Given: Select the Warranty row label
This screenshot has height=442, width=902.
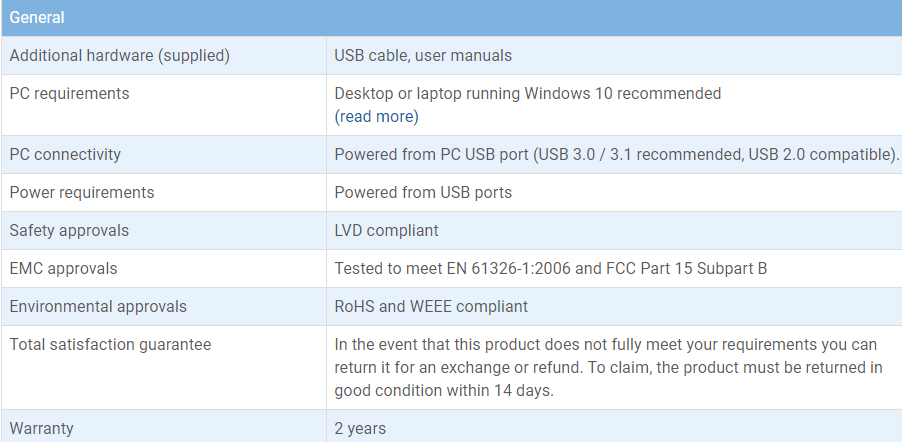Looking at the screenshot, I should [41, 428].
